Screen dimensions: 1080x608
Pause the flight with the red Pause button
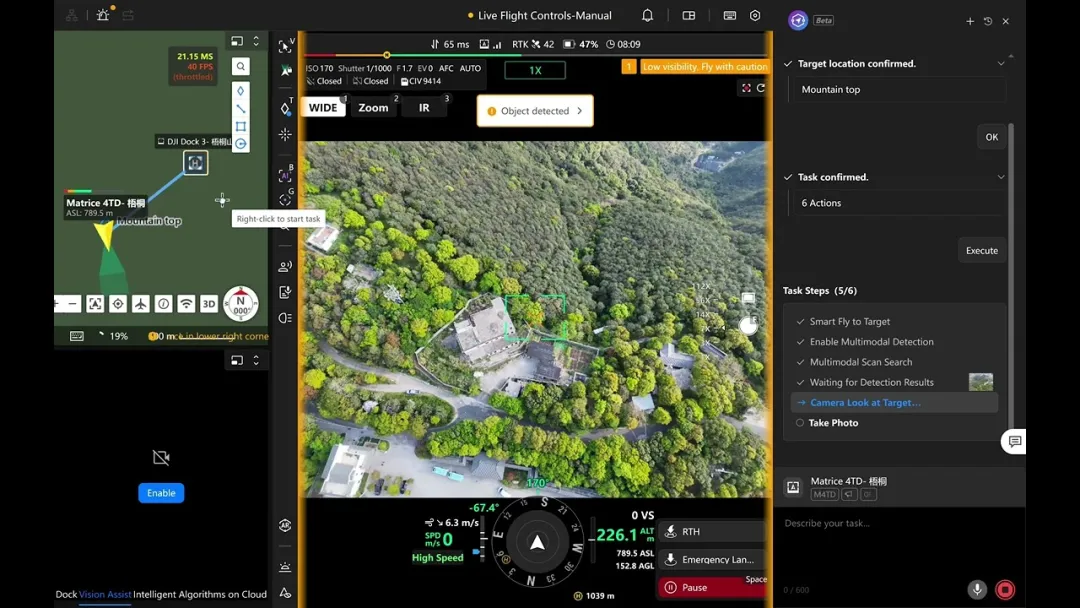(712, 587)
